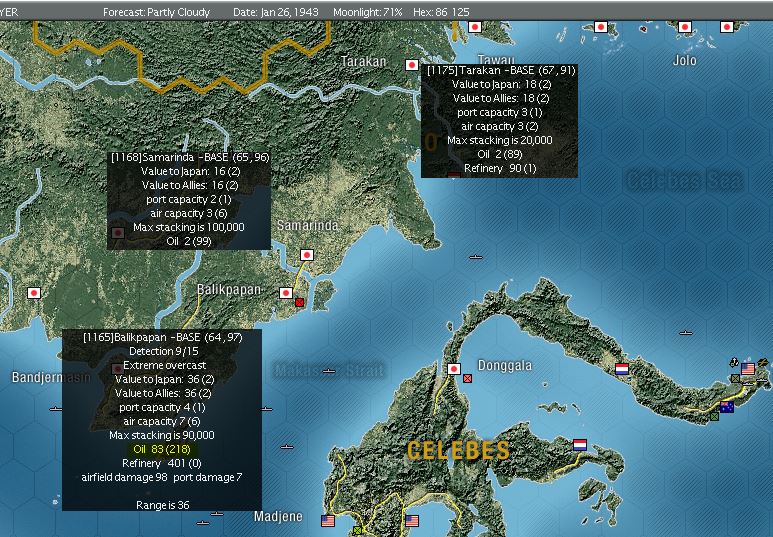The height and width of the screenshot is (537, 773).
Task: Select the Japanese base flag under Samarinda label
Action: click(x=307, y=255)
